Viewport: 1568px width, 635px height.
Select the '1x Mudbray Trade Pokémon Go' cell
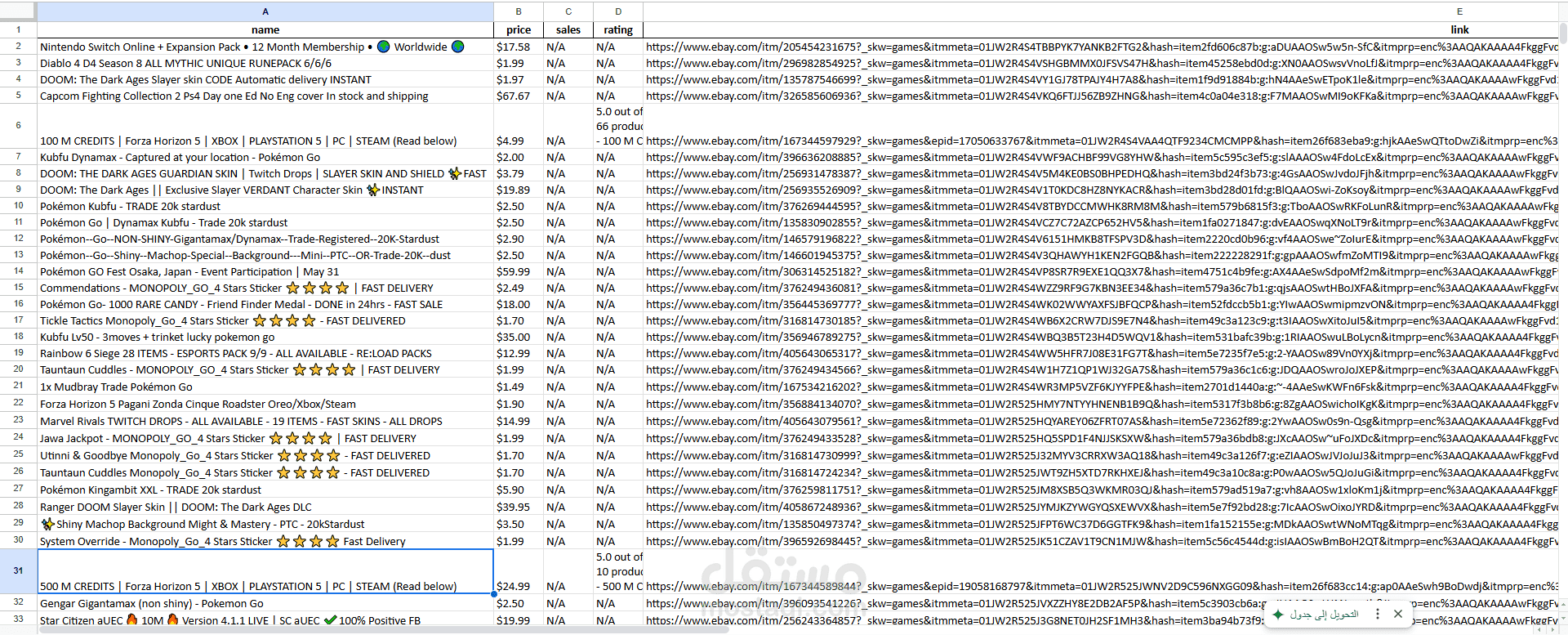[x=265, y=387]
